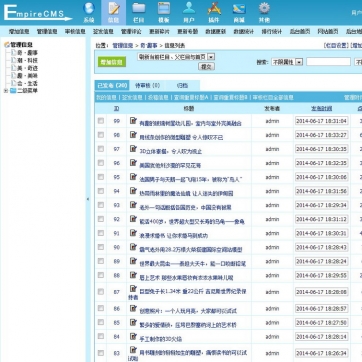Image resolution: width=362 pixels, height=362 pixels.
Task: Click the 查询重复标题A link
Action: 191,97
